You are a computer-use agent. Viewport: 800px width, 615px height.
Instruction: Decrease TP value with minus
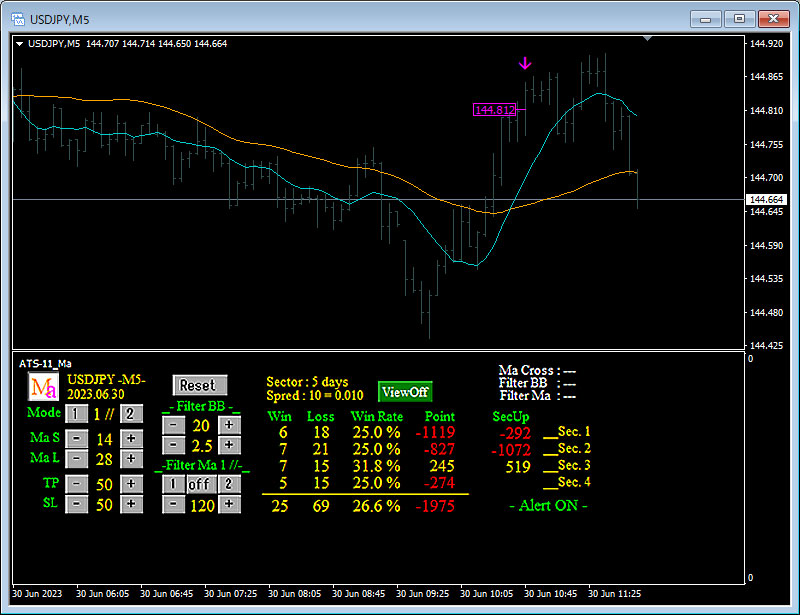point(77,484)
